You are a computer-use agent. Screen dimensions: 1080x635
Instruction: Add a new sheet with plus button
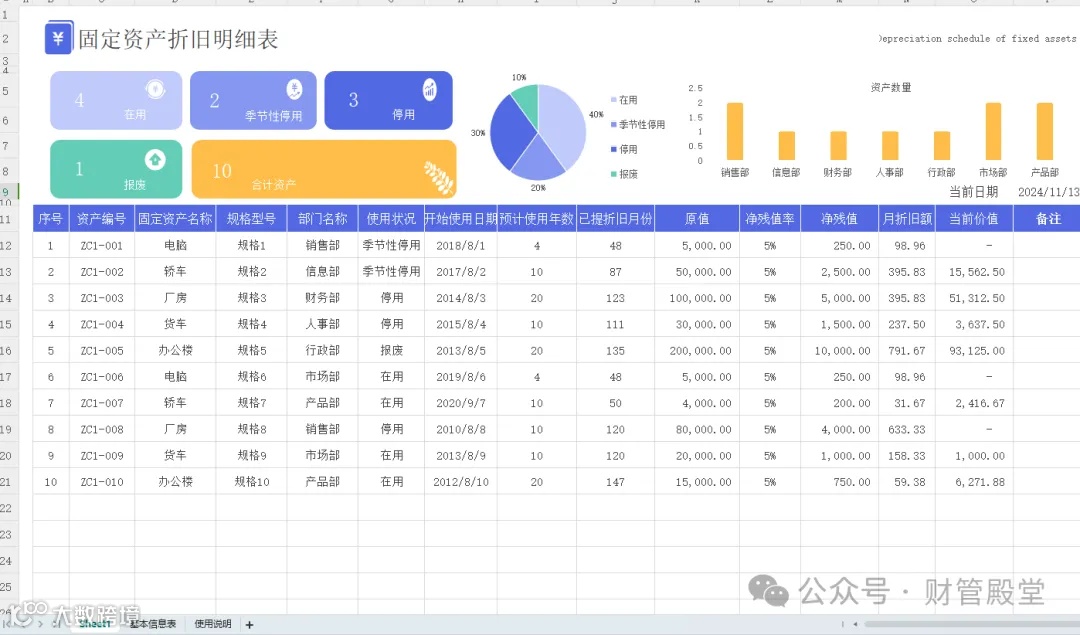click(x=249, y=625)
